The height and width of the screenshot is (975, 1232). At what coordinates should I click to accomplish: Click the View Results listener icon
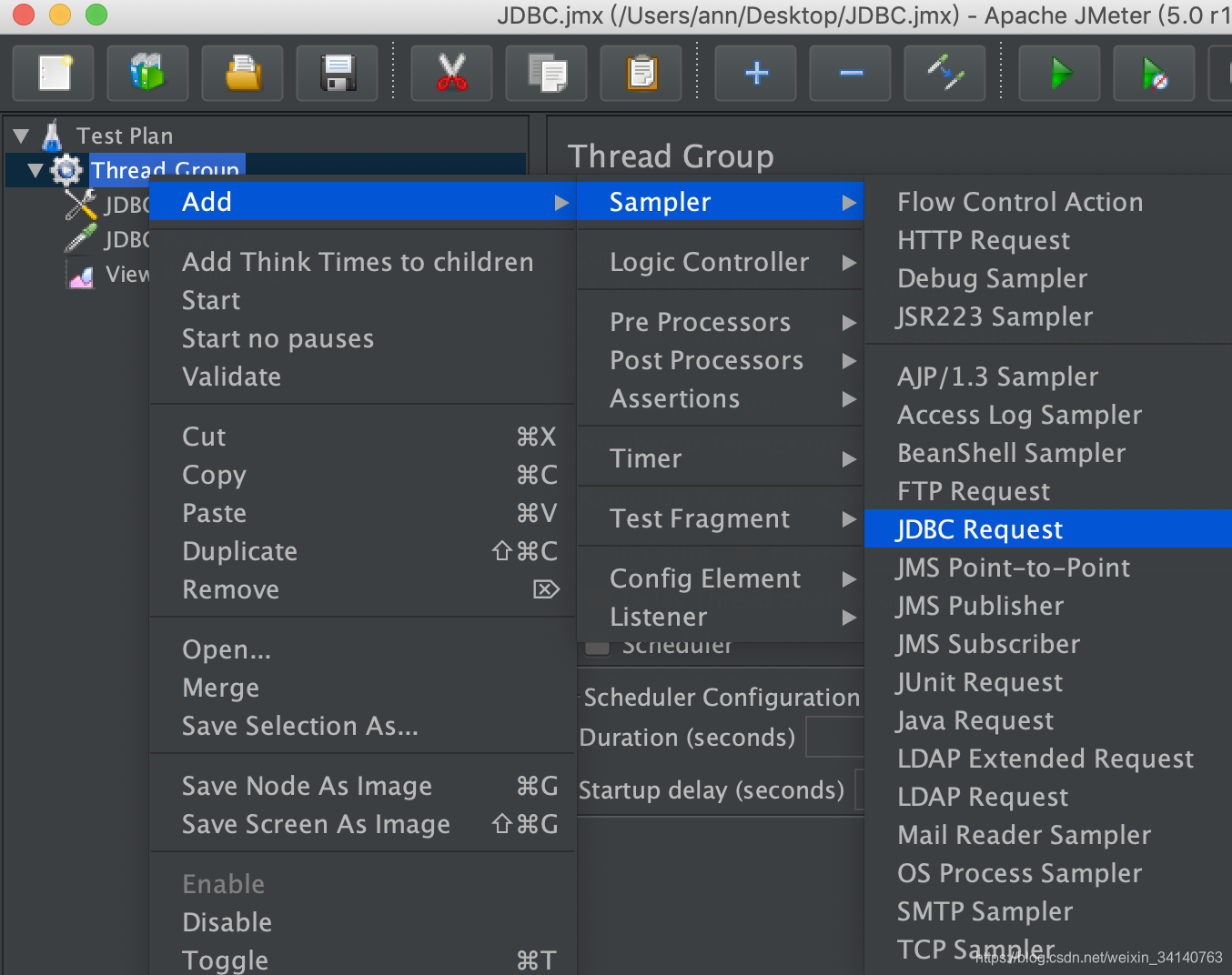pos(81,275)
